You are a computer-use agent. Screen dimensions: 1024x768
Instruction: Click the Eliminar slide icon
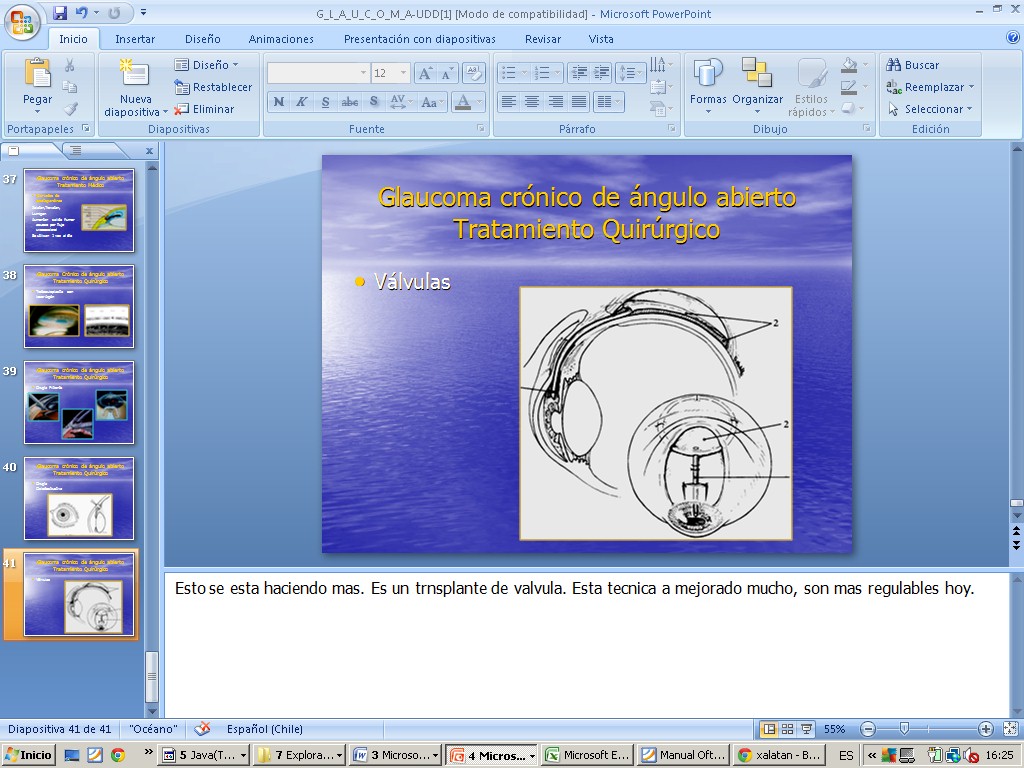coord(182,109)
